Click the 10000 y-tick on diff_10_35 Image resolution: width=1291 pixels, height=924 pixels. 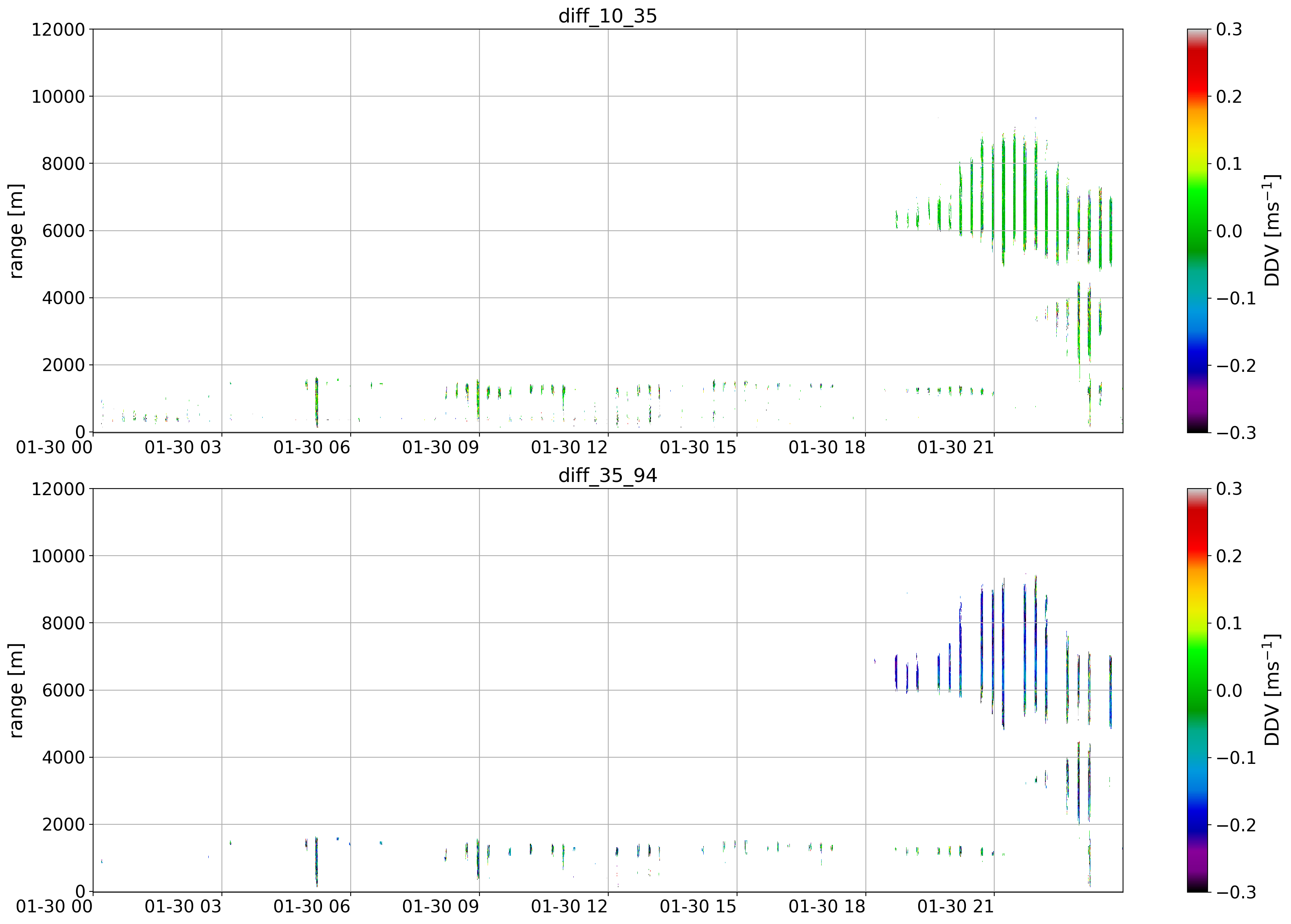58,97
